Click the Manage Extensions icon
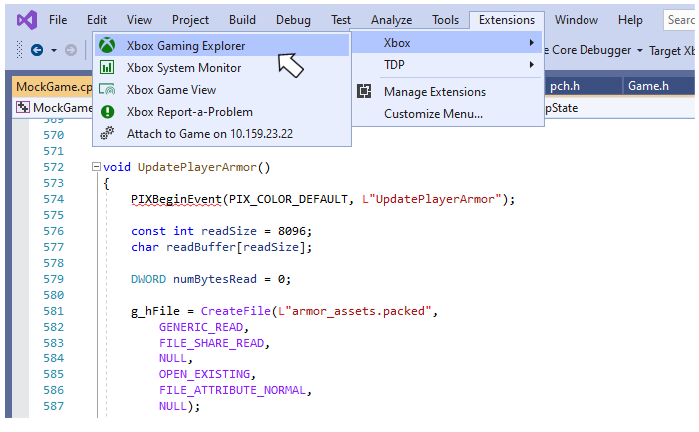 pos(364,91)
